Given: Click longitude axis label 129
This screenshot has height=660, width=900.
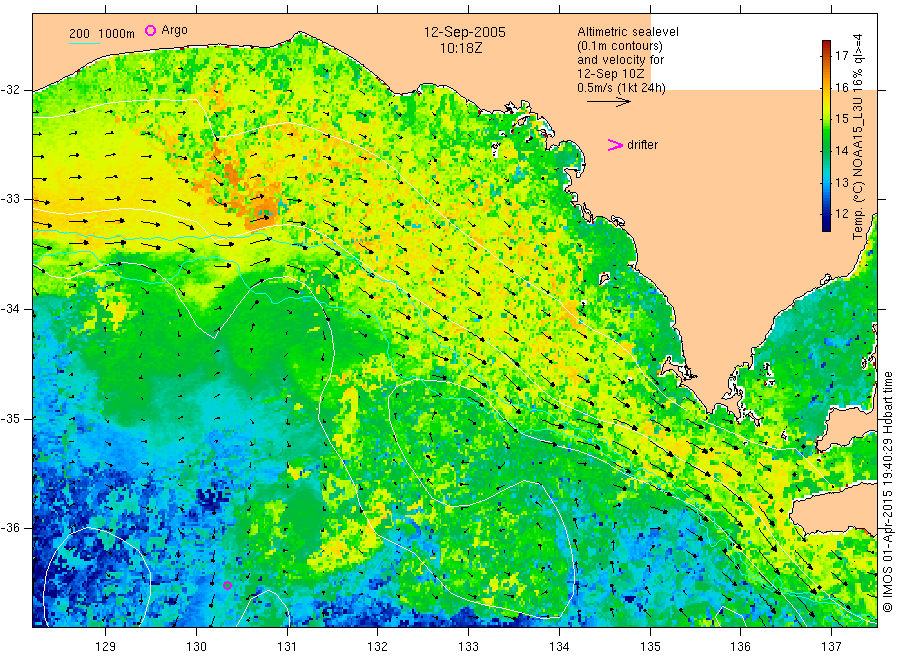Looking at the screenshot, I should coord(106,647).
